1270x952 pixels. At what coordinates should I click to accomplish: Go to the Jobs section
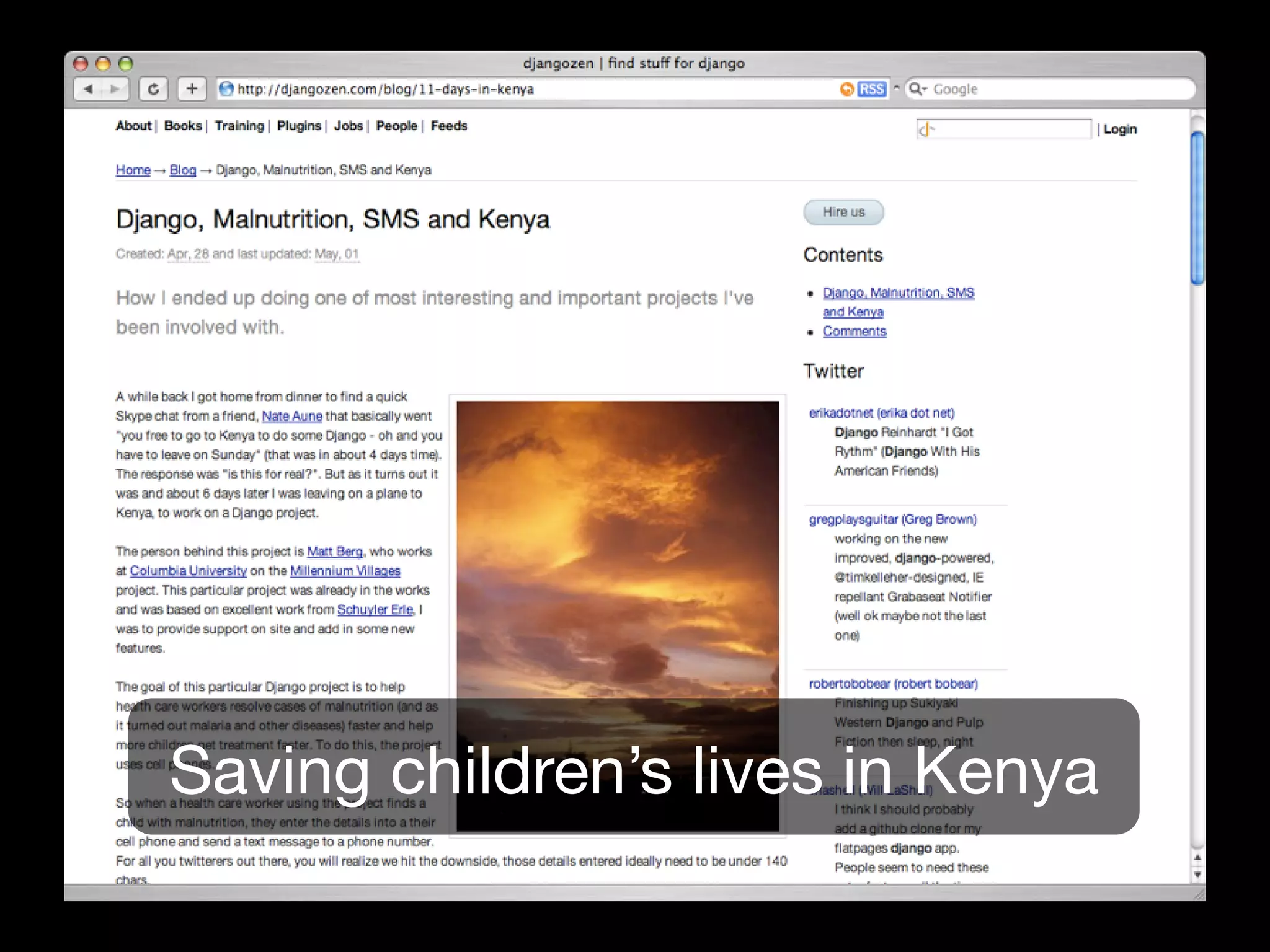tap(349, 126)
